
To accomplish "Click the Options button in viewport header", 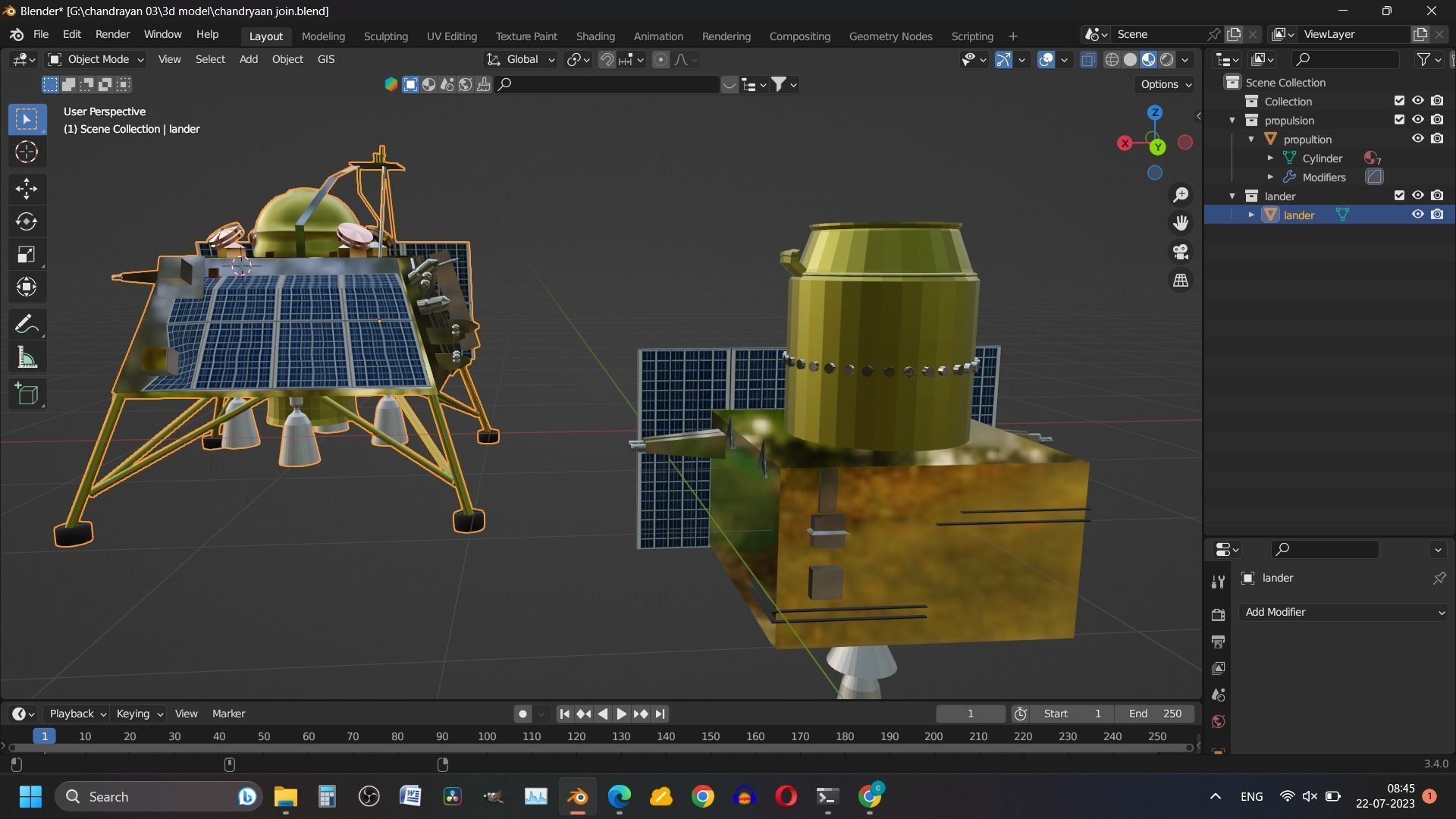I will click(x=1166, y=84).
